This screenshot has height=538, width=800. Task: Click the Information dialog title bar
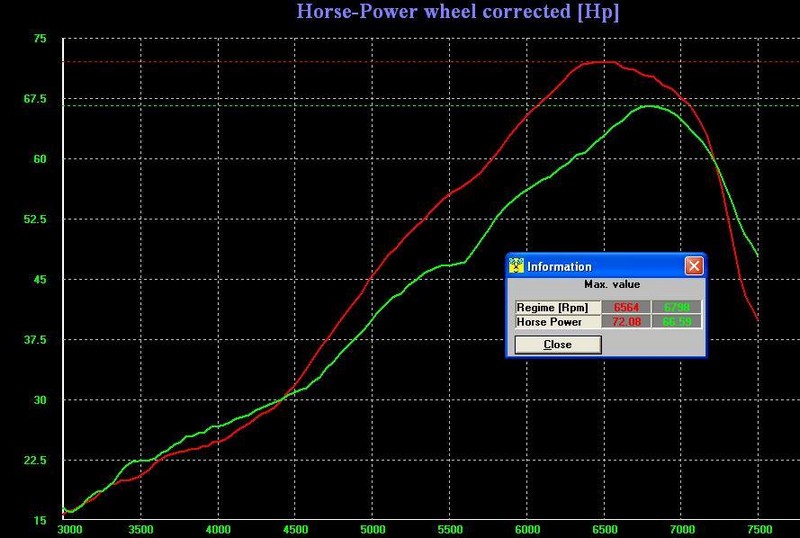tap(600, 266)
